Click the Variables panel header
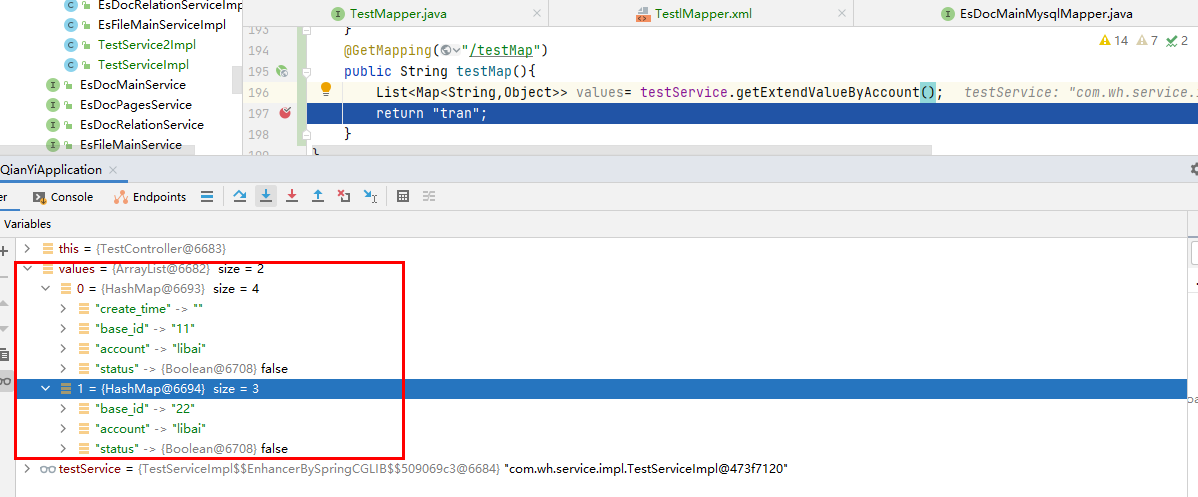 coord(28,224)
